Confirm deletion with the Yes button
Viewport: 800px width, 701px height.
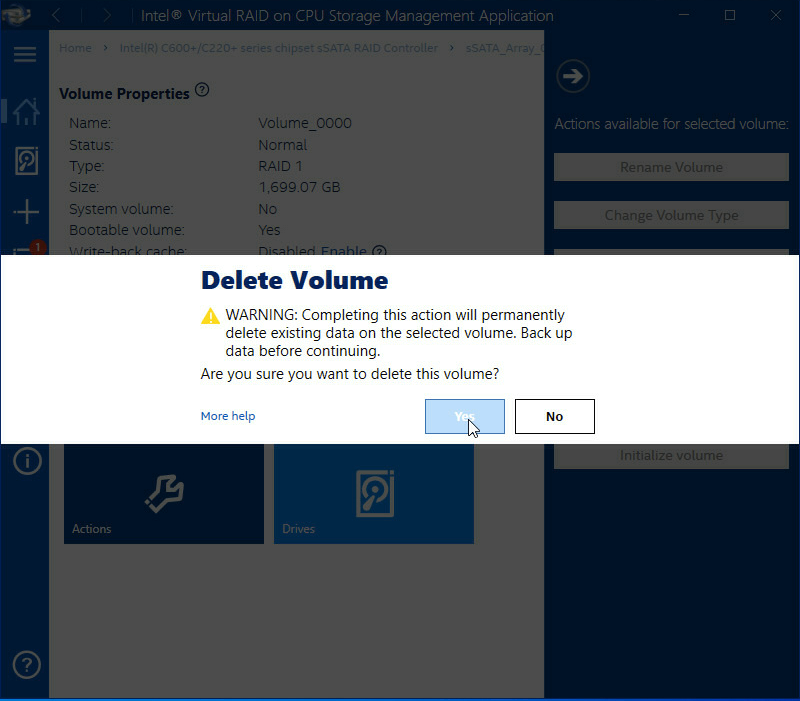tap(465, 416)
